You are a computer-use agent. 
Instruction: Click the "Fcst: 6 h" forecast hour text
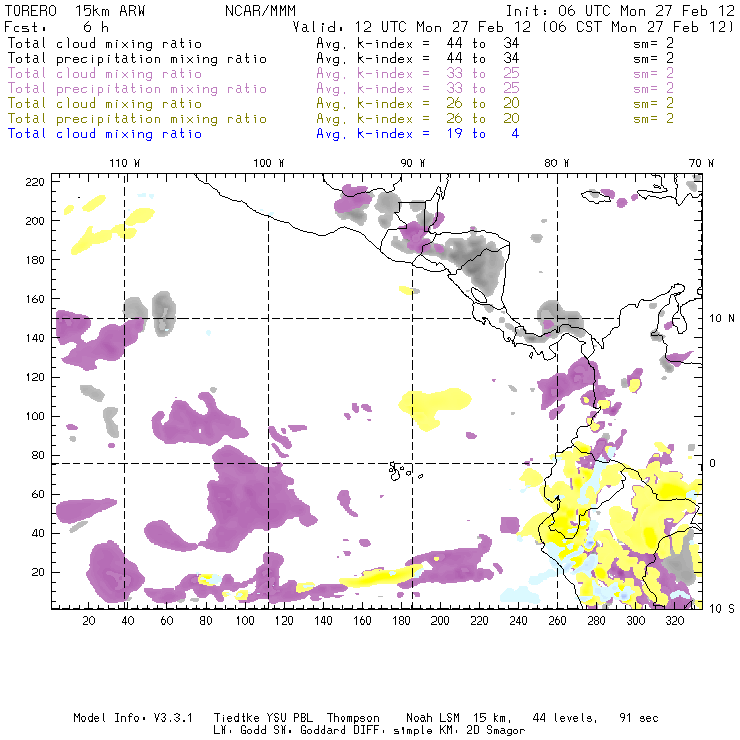pyautogui.click(x=57, y=27)
